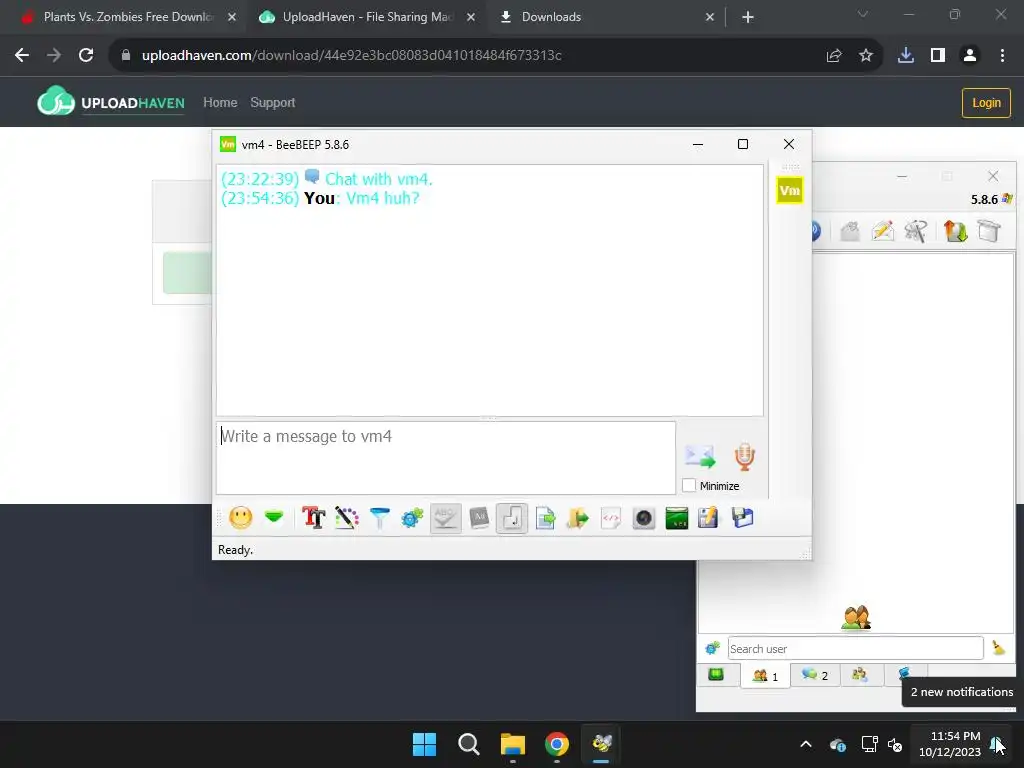1024x768 pixels.
Task: Open the emoticon picker in chat toolbar
Action: coord(240,518)
